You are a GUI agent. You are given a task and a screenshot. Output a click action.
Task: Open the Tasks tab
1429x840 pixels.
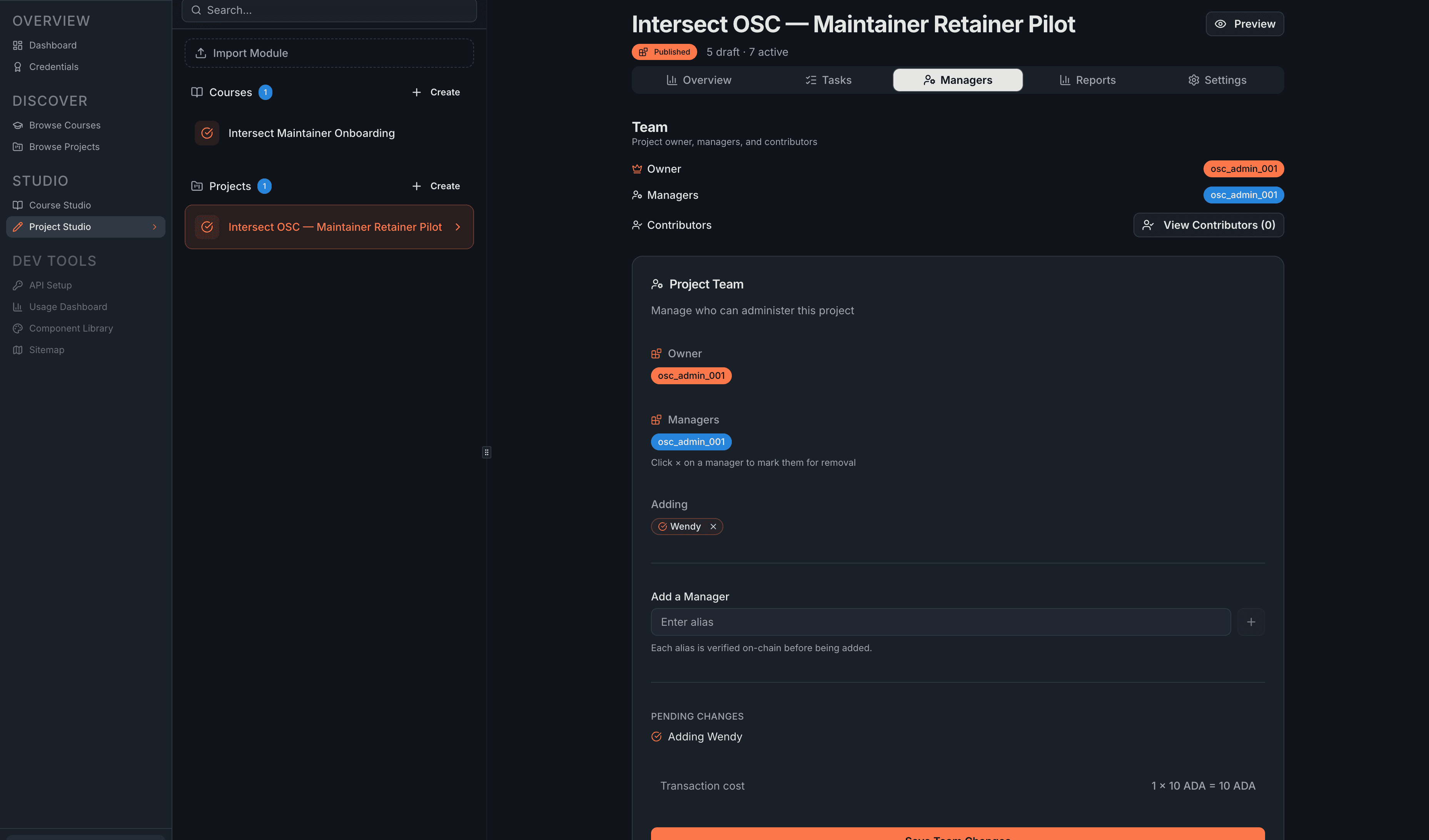[828, 80]
